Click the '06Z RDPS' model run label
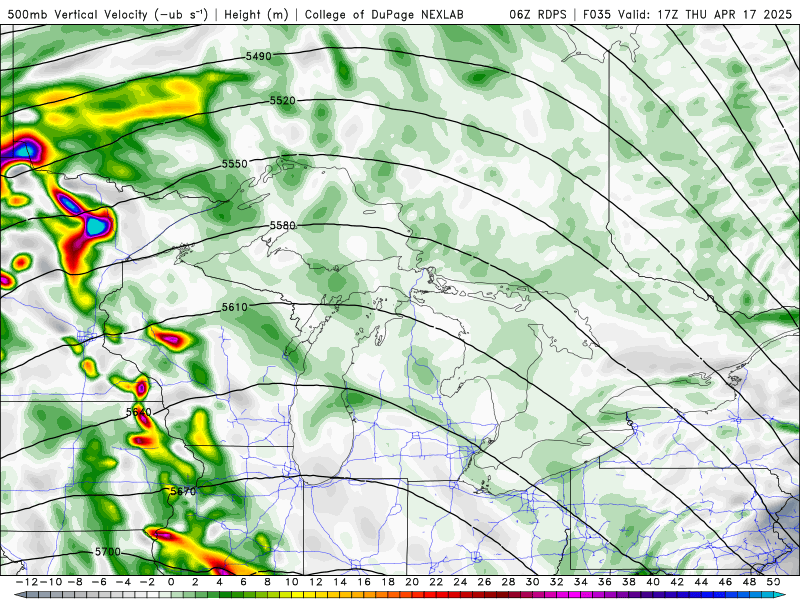The image size is (800, 600). (538, 14)
